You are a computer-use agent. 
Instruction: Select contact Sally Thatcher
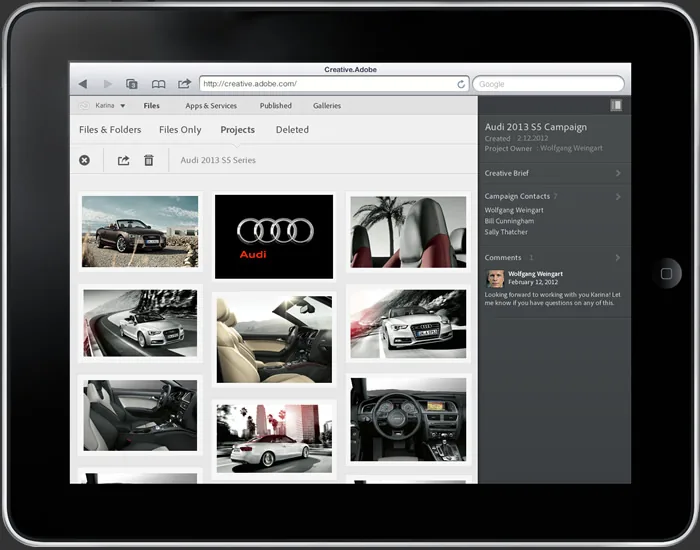[506, 232]
